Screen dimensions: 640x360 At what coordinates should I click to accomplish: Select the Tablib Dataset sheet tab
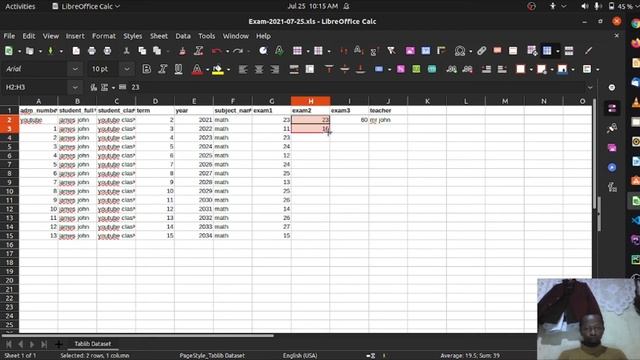(x=93, y=344)
